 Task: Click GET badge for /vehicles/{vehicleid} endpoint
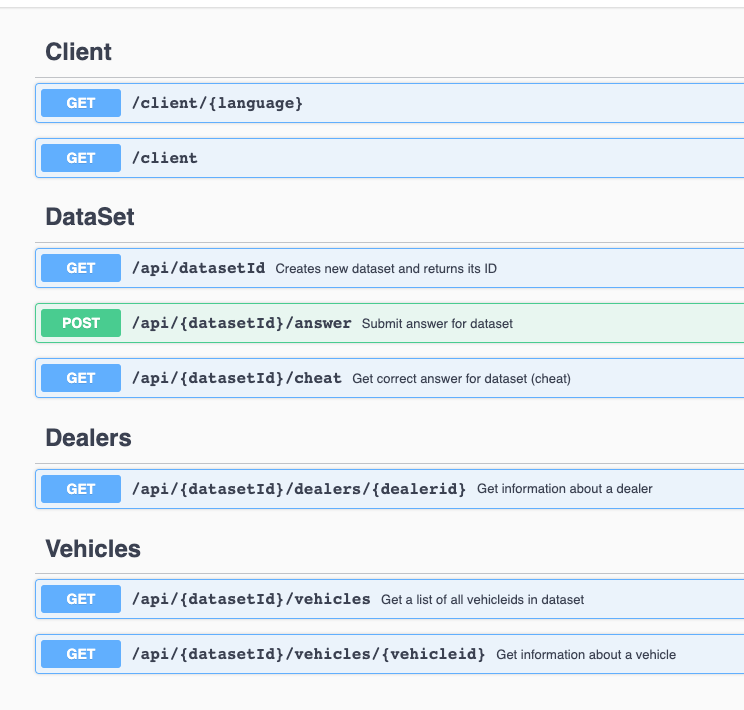click(81, 654)
